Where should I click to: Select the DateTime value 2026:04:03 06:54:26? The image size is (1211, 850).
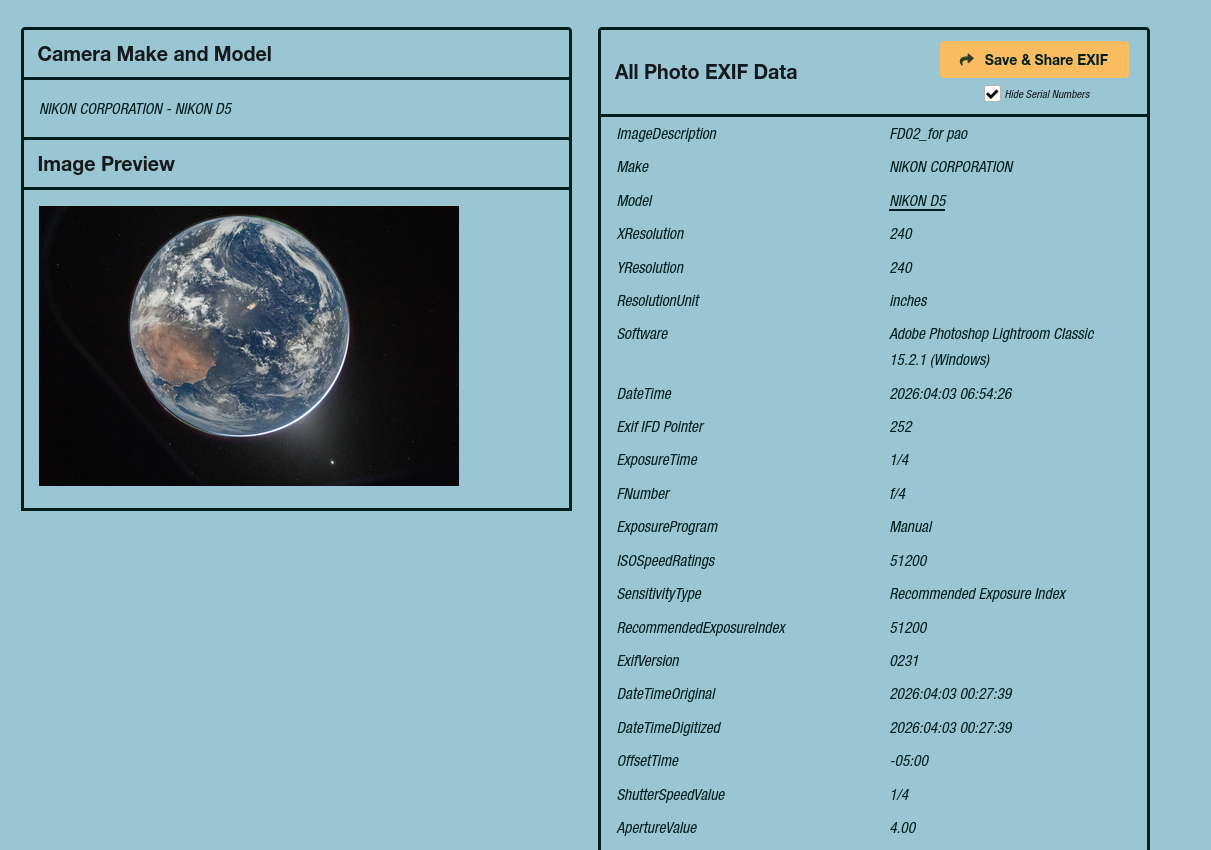point(950,394)
